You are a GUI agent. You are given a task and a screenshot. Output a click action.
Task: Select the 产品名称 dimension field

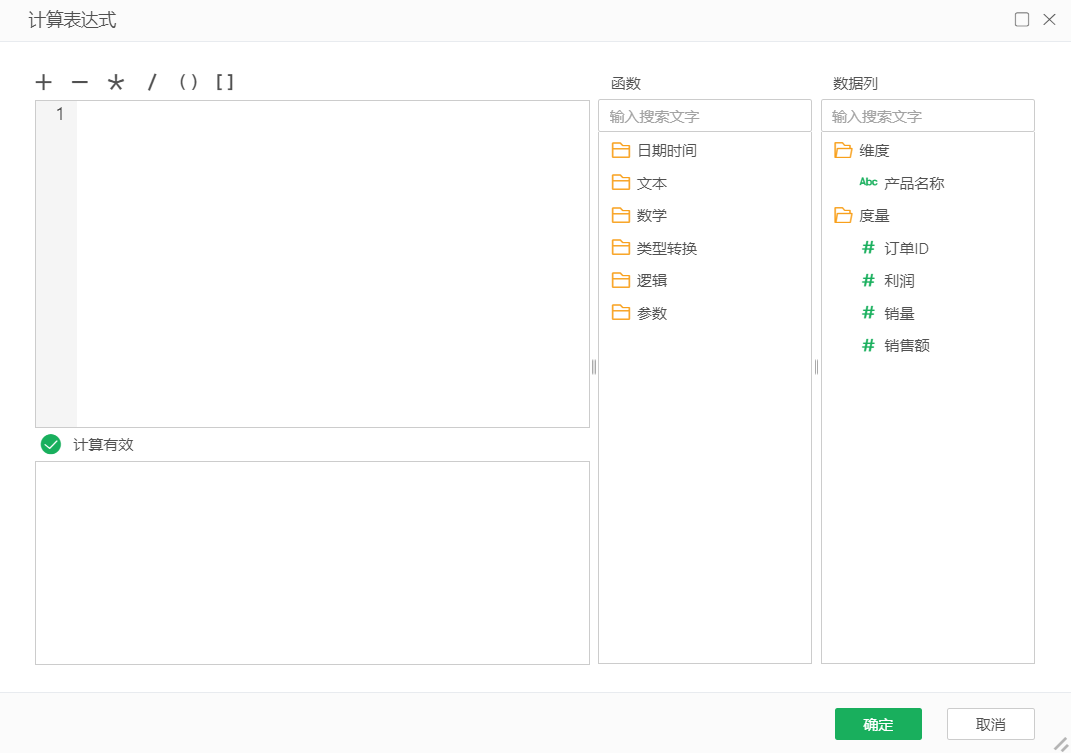point(914,183)
